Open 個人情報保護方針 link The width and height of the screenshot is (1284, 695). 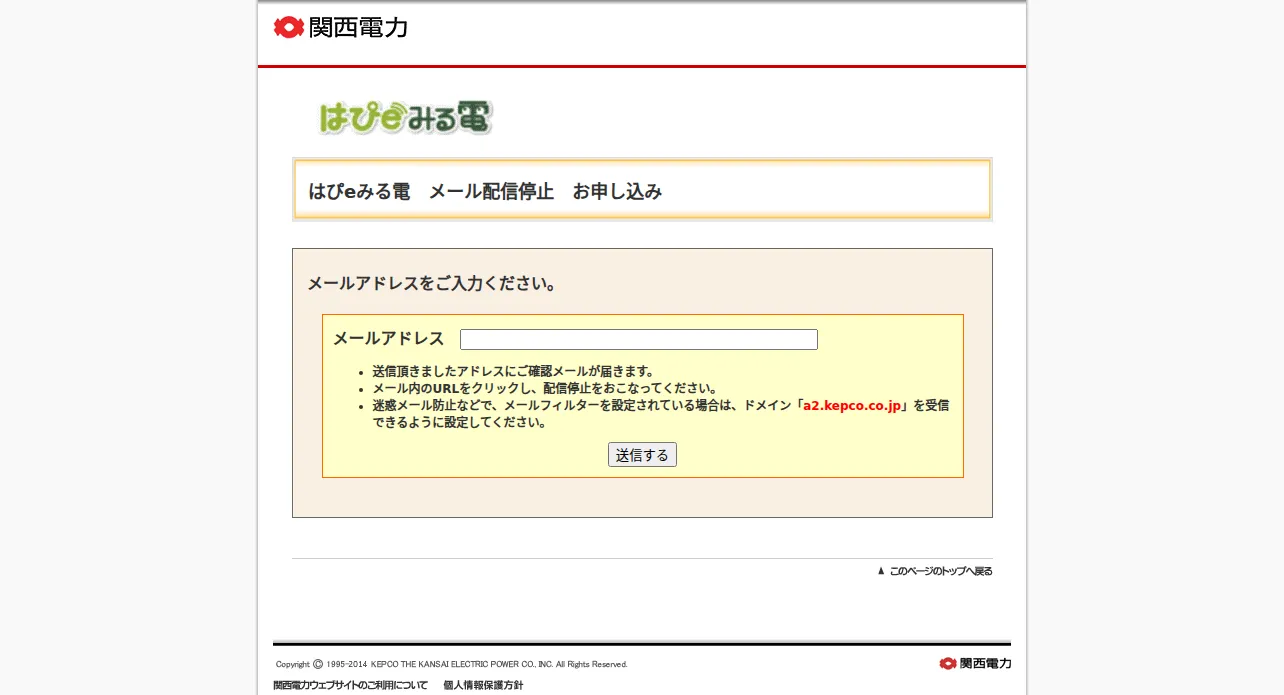[483, 685]
